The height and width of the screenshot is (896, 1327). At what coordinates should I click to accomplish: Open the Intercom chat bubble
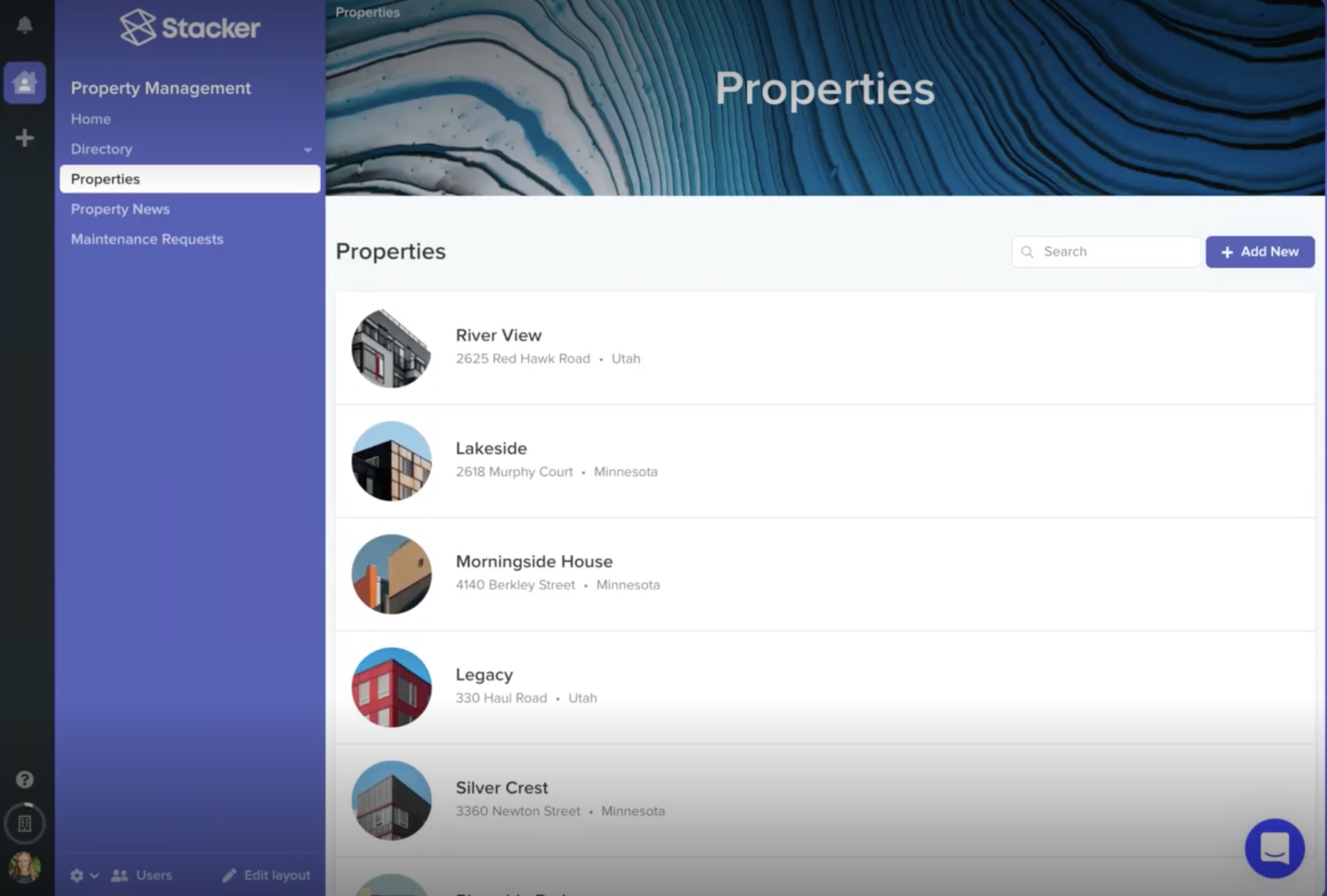[x=1275, y=849]
